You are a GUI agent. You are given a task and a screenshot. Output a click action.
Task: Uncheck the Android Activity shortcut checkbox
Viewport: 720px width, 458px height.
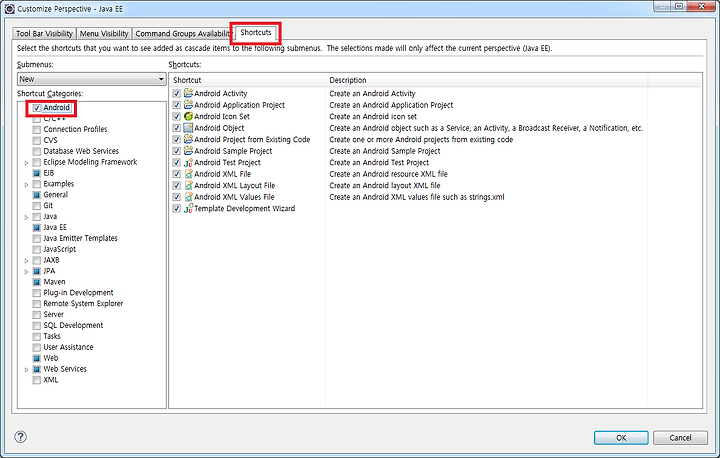pos(177,93)
